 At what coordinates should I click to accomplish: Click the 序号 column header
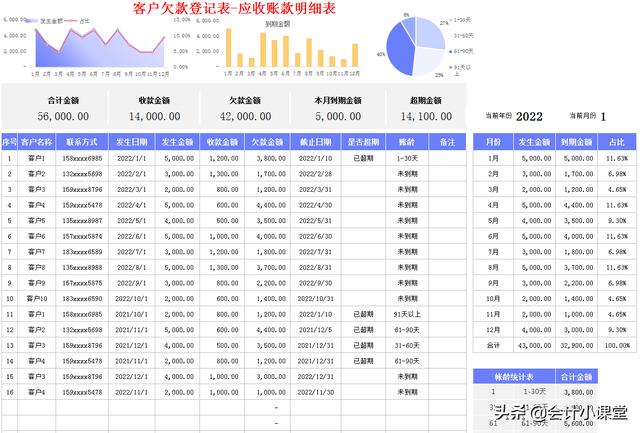tap(9, 142)
